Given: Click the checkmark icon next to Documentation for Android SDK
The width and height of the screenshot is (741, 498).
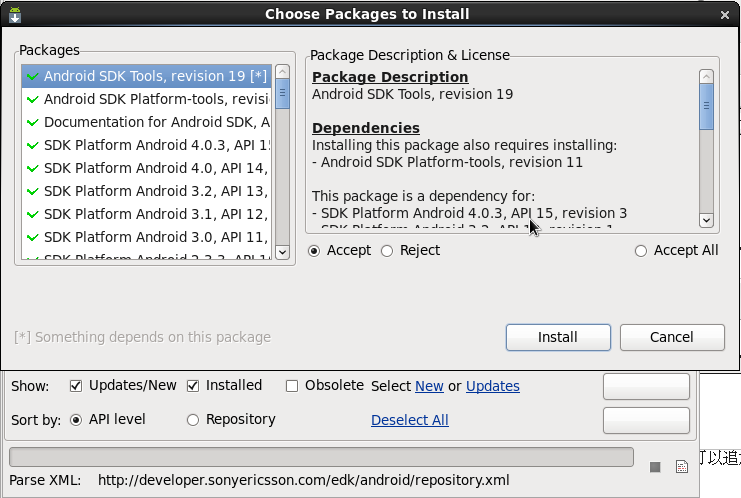Looking at the screenshot, I should (x=33, y=122).
